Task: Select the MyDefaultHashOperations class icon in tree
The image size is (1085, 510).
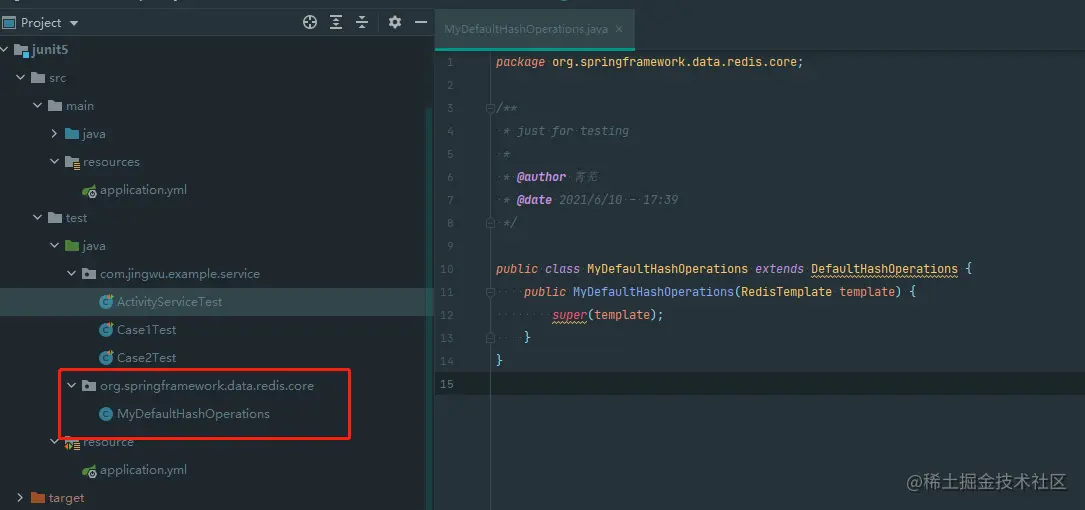Action: tap(106, 414)
